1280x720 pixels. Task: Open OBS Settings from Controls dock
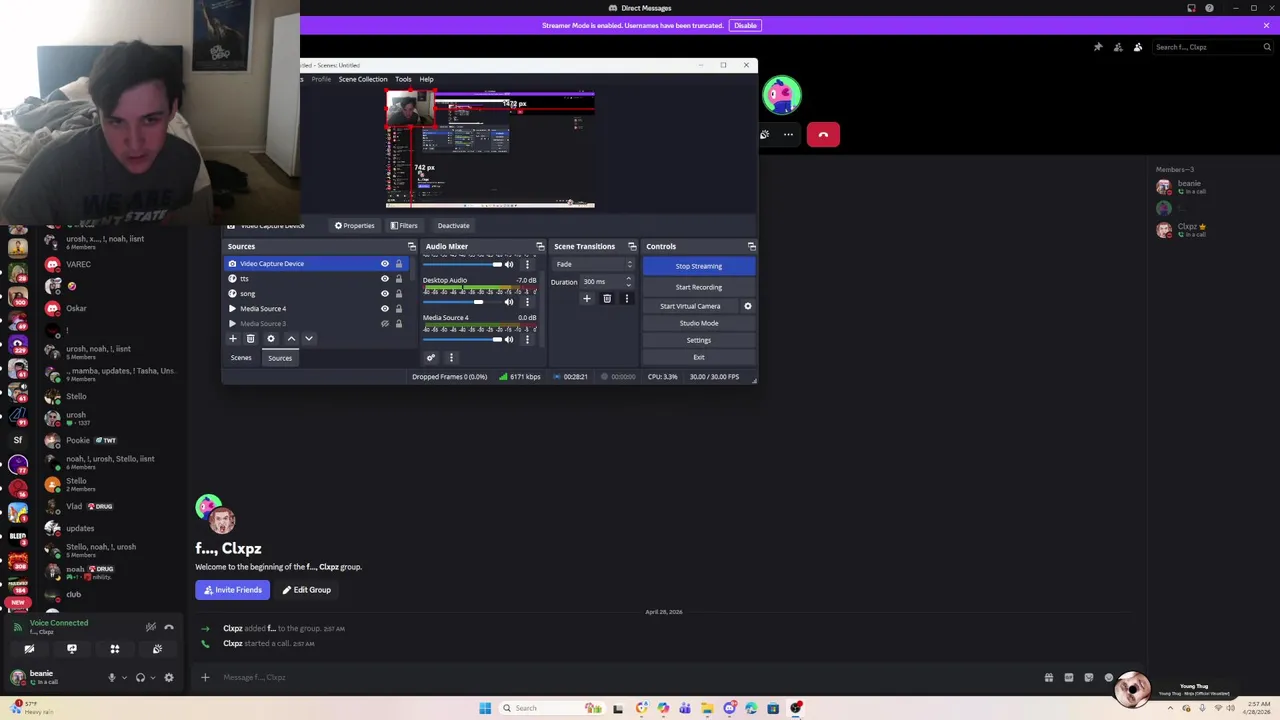[x=698, y=340]
